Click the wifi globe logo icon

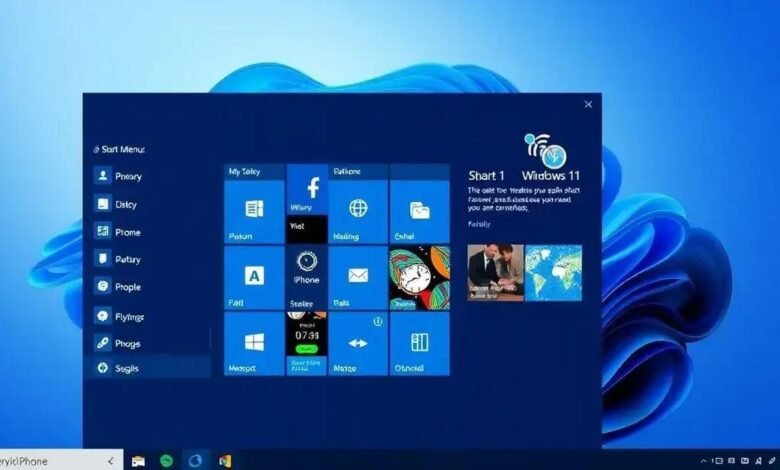point(546,151)
